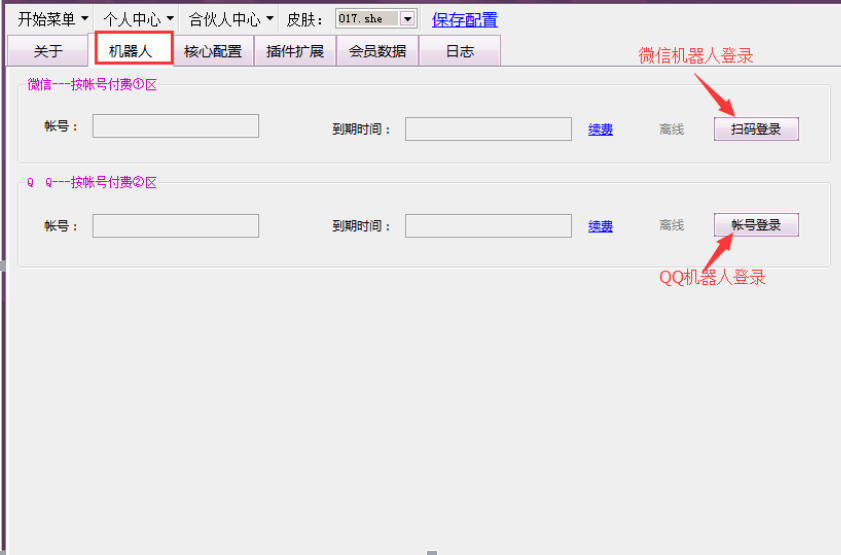Switch to the 关于 tab
The image size is (841, 555).
click(48, 51)
